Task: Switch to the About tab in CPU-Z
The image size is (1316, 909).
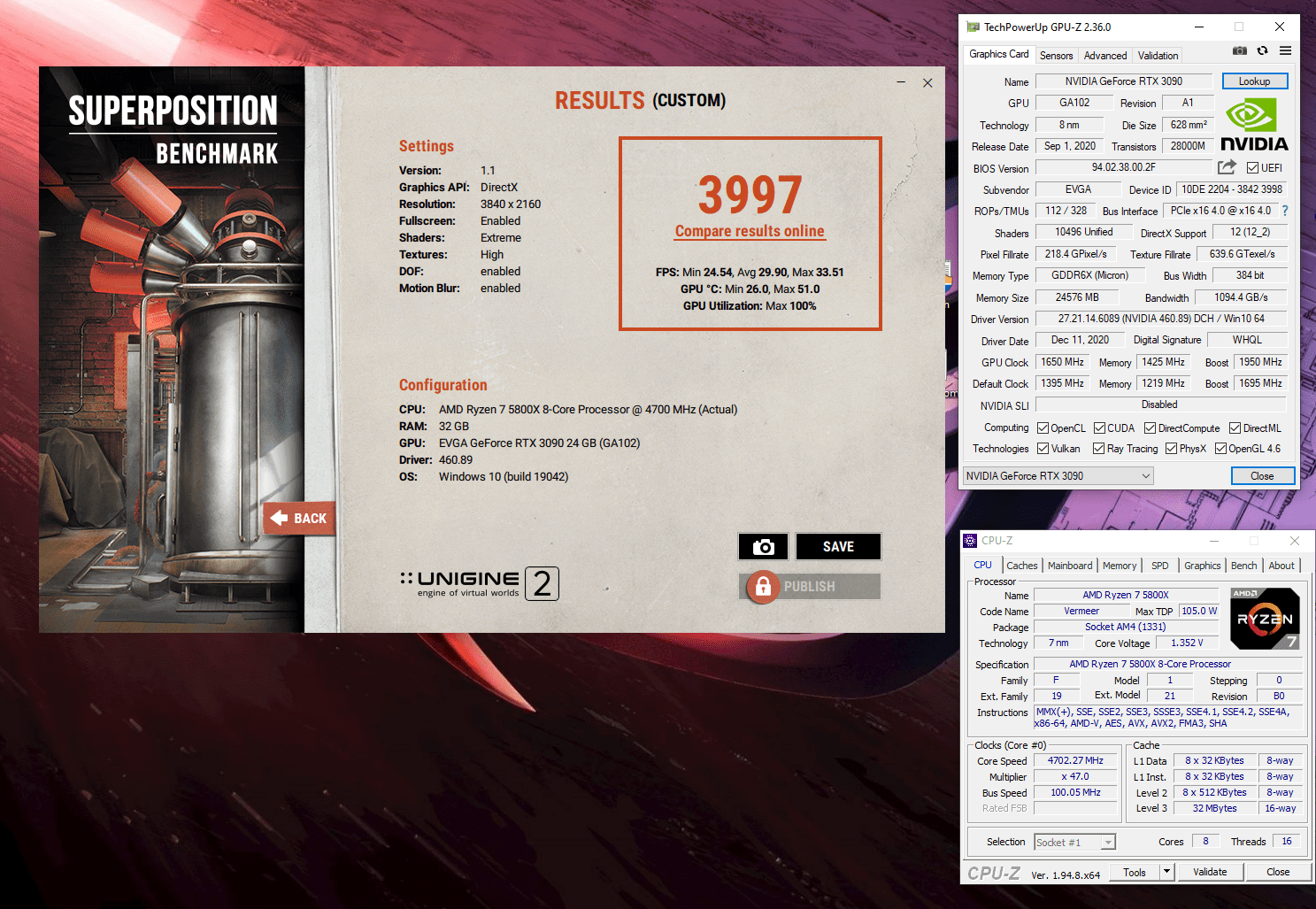Action: click(x=1281, y=566)
